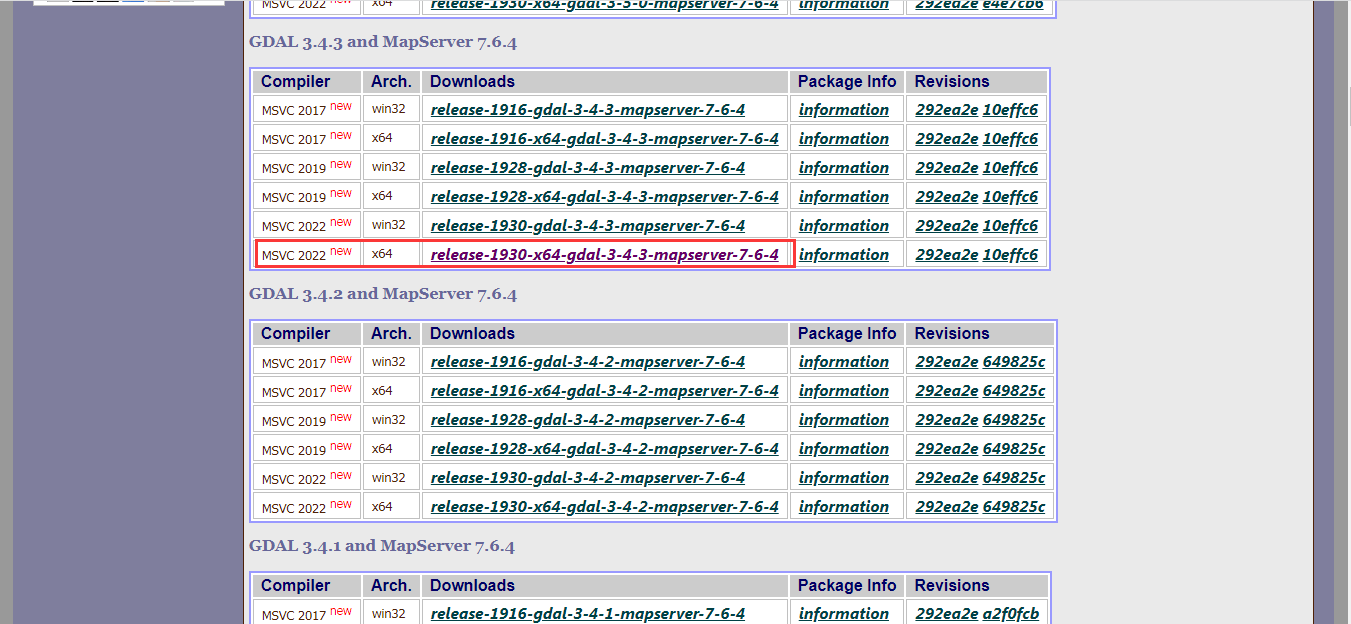Click 292ea2e in release-1916-x64-gdal-3-4-2 row
Image resolution: width=1351 pixels, height=624 pixels.
(947, 391)
